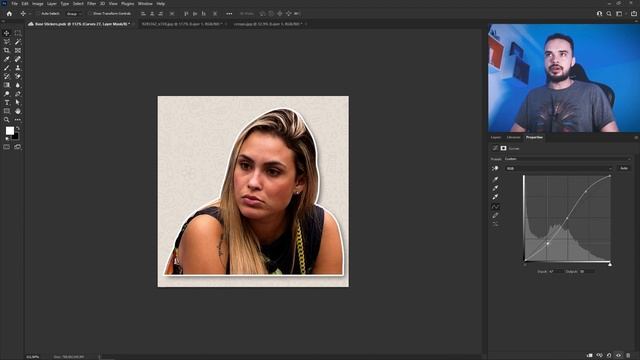Reset default foreground and background colors
Image resolution: width=640 pixels, height=360 pixels.
7,139
